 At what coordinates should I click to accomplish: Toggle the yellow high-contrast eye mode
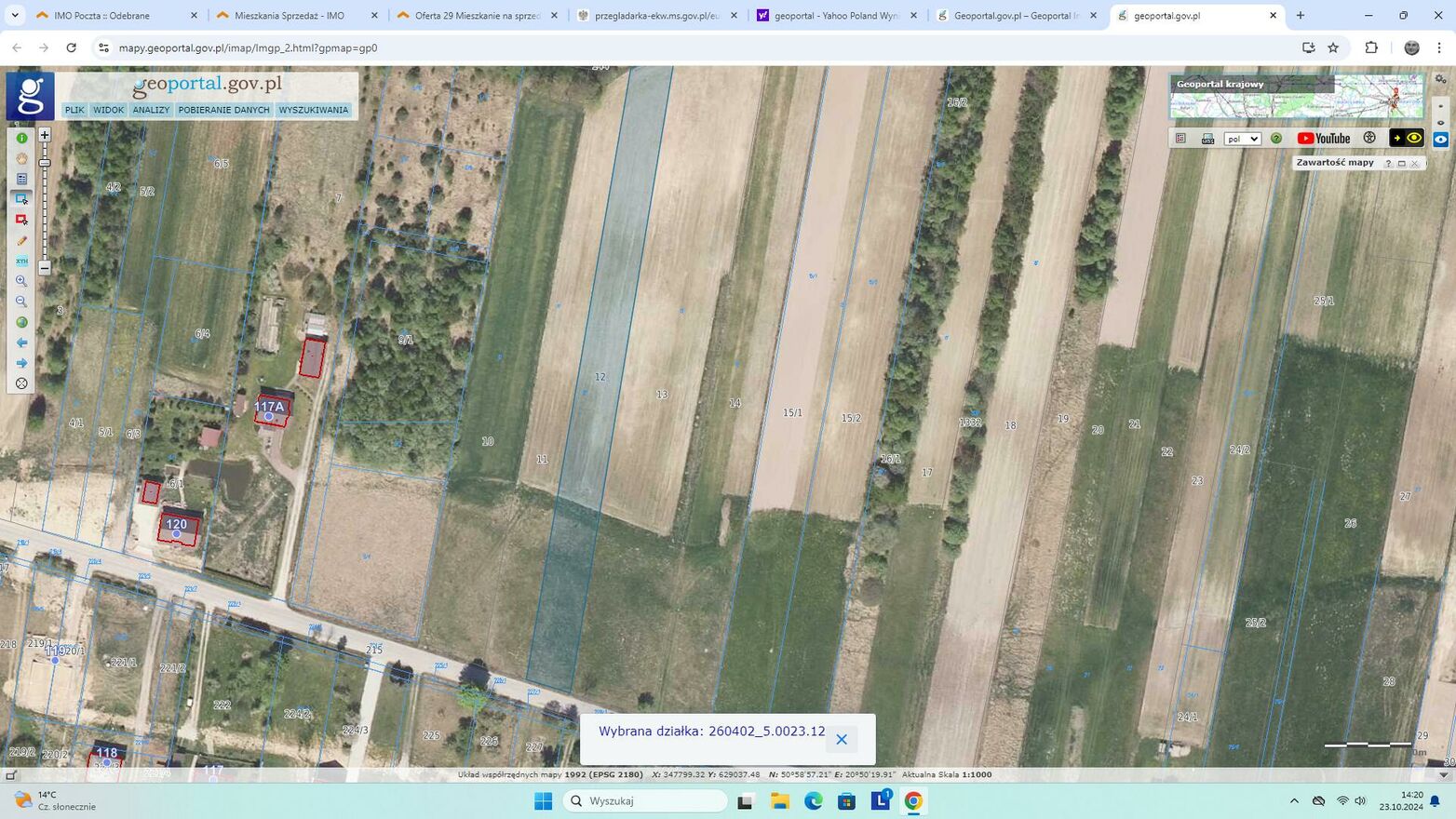pyautogui.click(x=1408, y=139)
